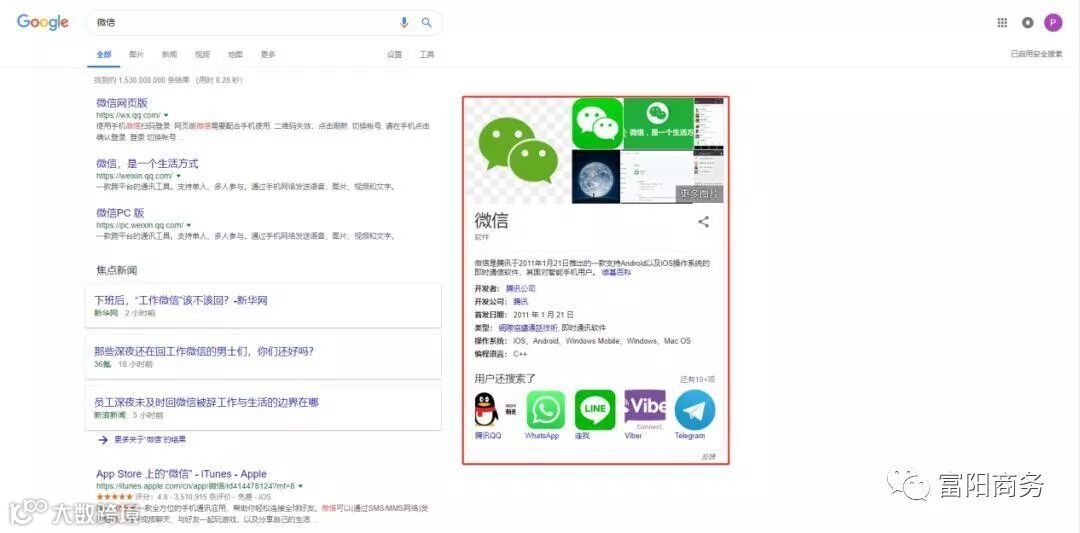Open the 工具 search tools

pyautogui.click(x=427, y=54)
